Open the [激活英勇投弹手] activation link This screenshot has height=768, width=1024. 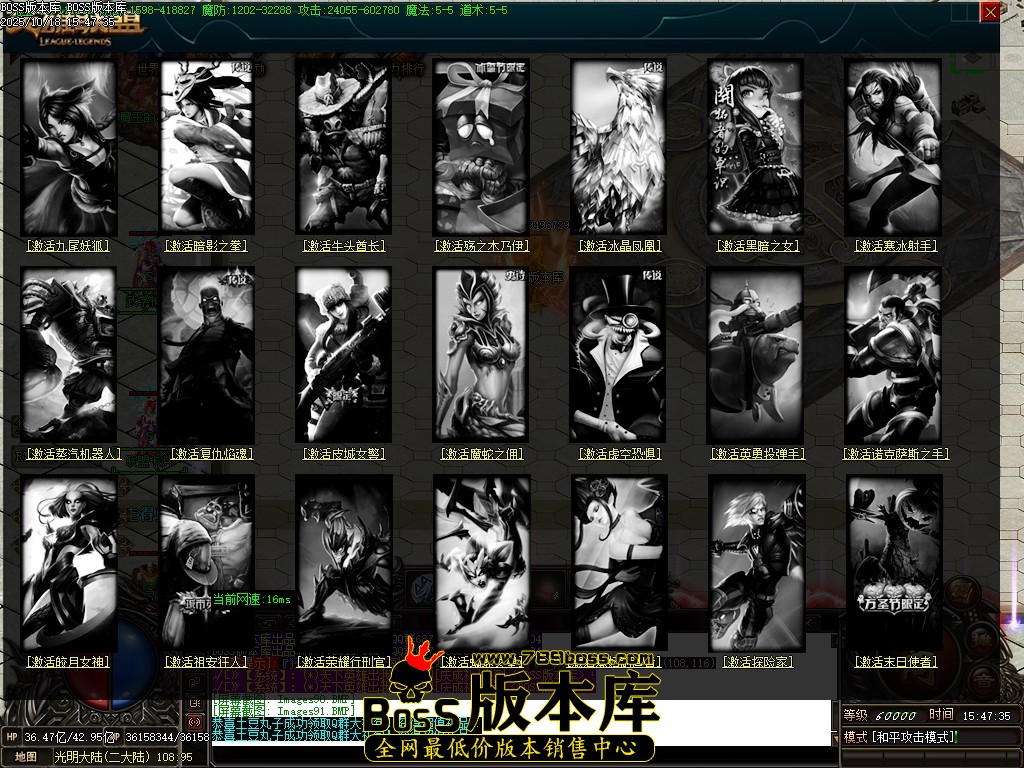757,454
